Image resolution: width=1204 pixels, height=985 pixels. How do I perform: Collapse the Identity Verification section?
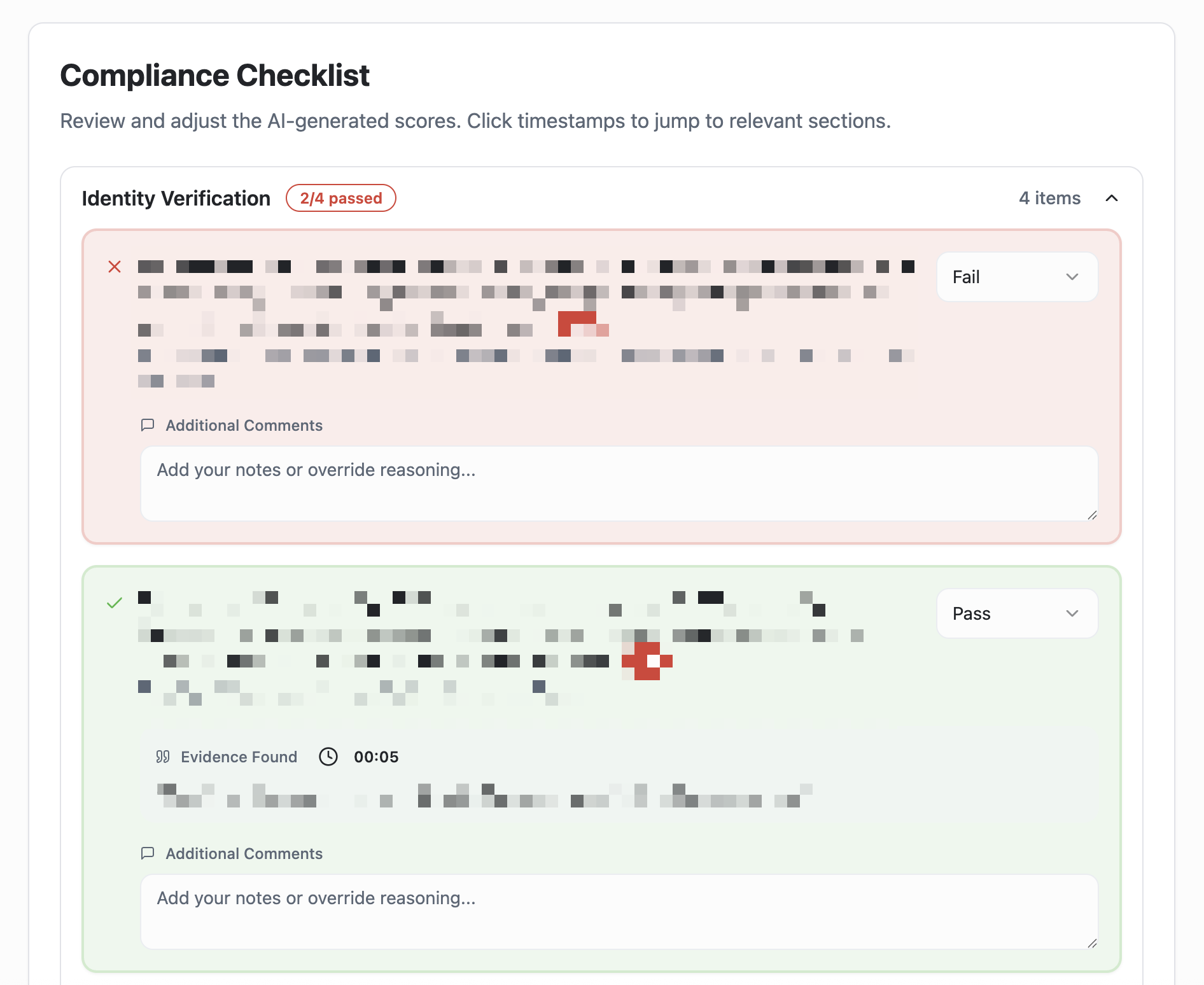point(1112,198)
